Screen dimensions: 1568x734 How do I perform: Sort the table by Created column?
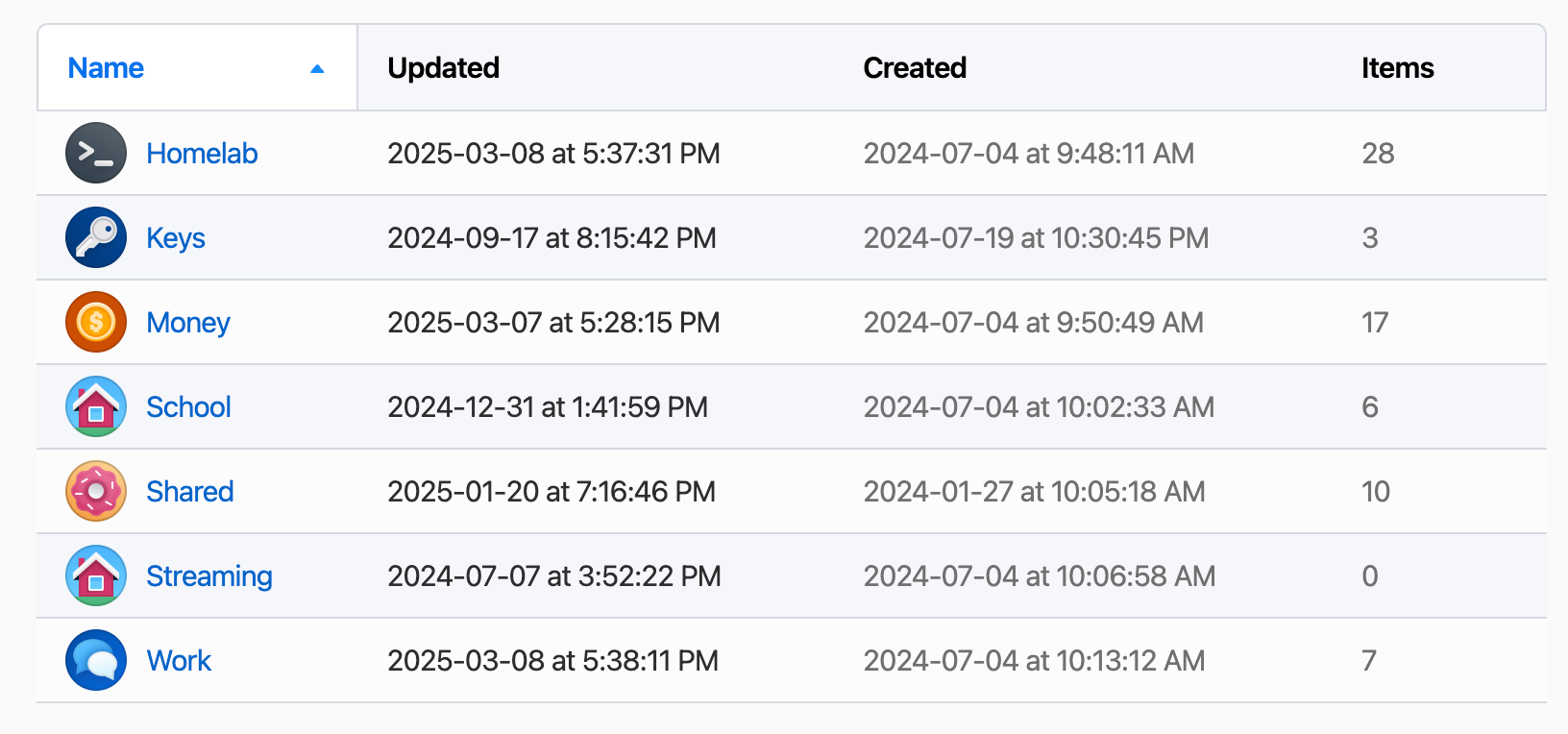[x=915, y=68]
